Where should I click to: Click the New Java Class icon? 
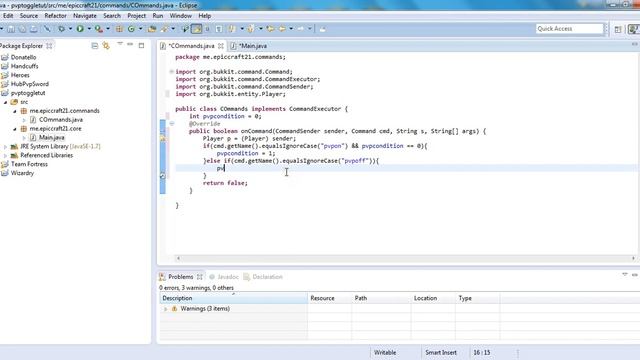[131, 29]
